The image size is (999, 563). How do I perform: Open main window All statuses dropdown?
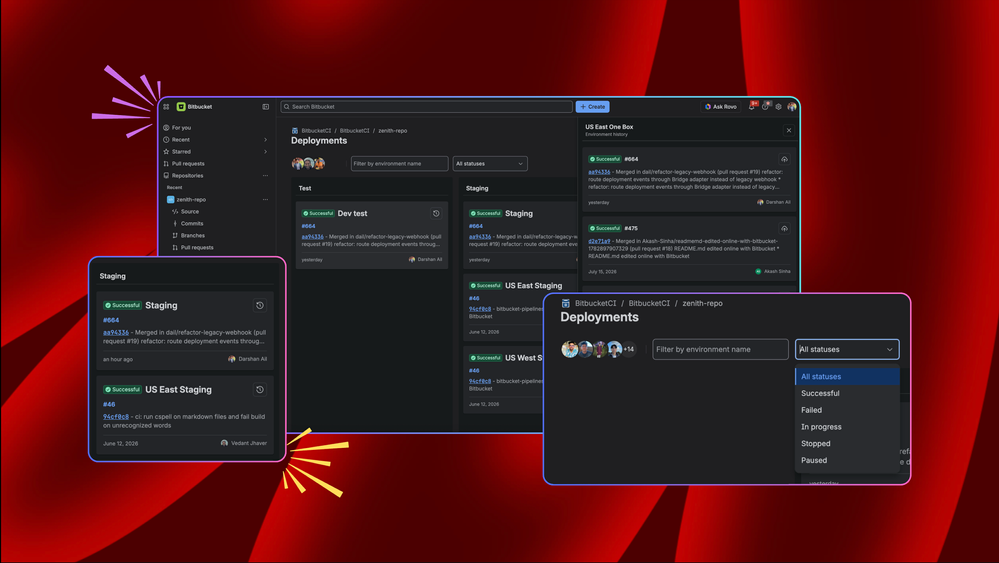[490, 164]
